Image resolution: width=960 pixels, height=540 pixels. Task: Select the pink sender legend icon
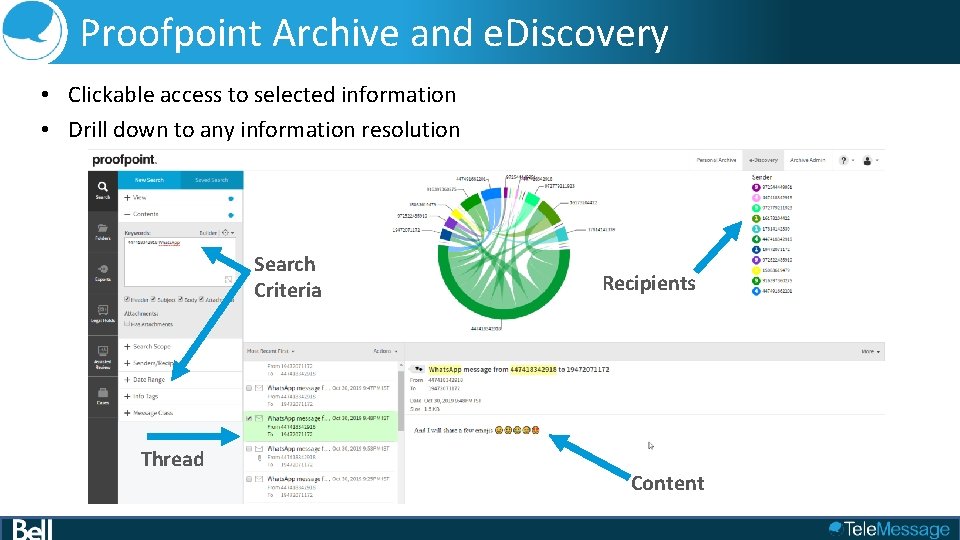click(756, 198)
